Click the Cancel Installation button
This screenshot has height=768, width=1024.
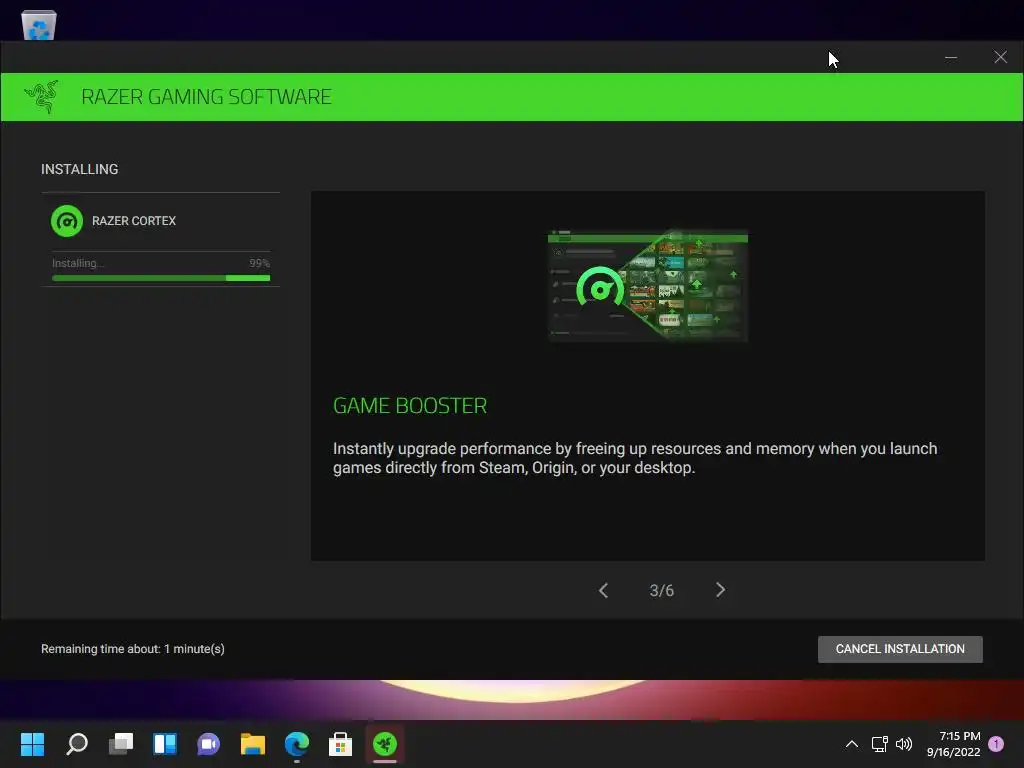click(900, 649)
